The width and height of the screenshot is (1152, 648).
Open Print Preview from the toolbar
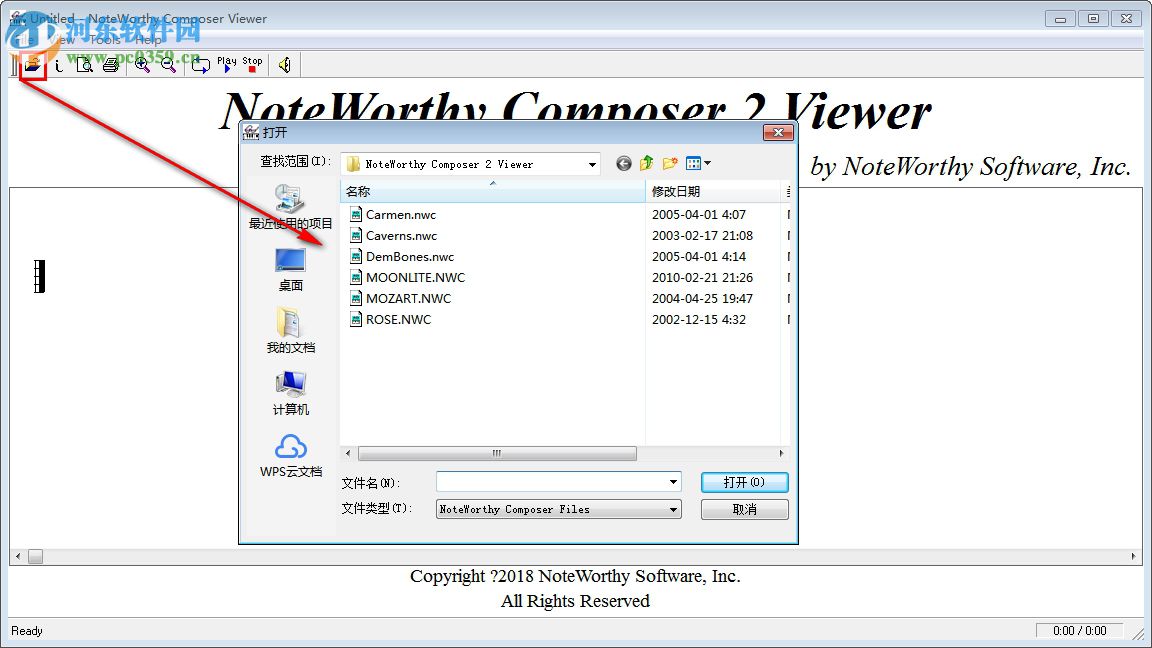[85, 64]
